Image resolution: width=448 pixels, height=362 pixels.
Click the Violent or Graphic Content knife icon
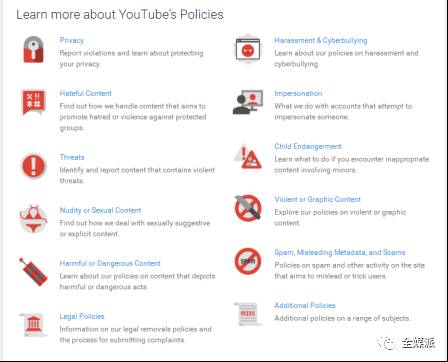click(x=248, y=208)
